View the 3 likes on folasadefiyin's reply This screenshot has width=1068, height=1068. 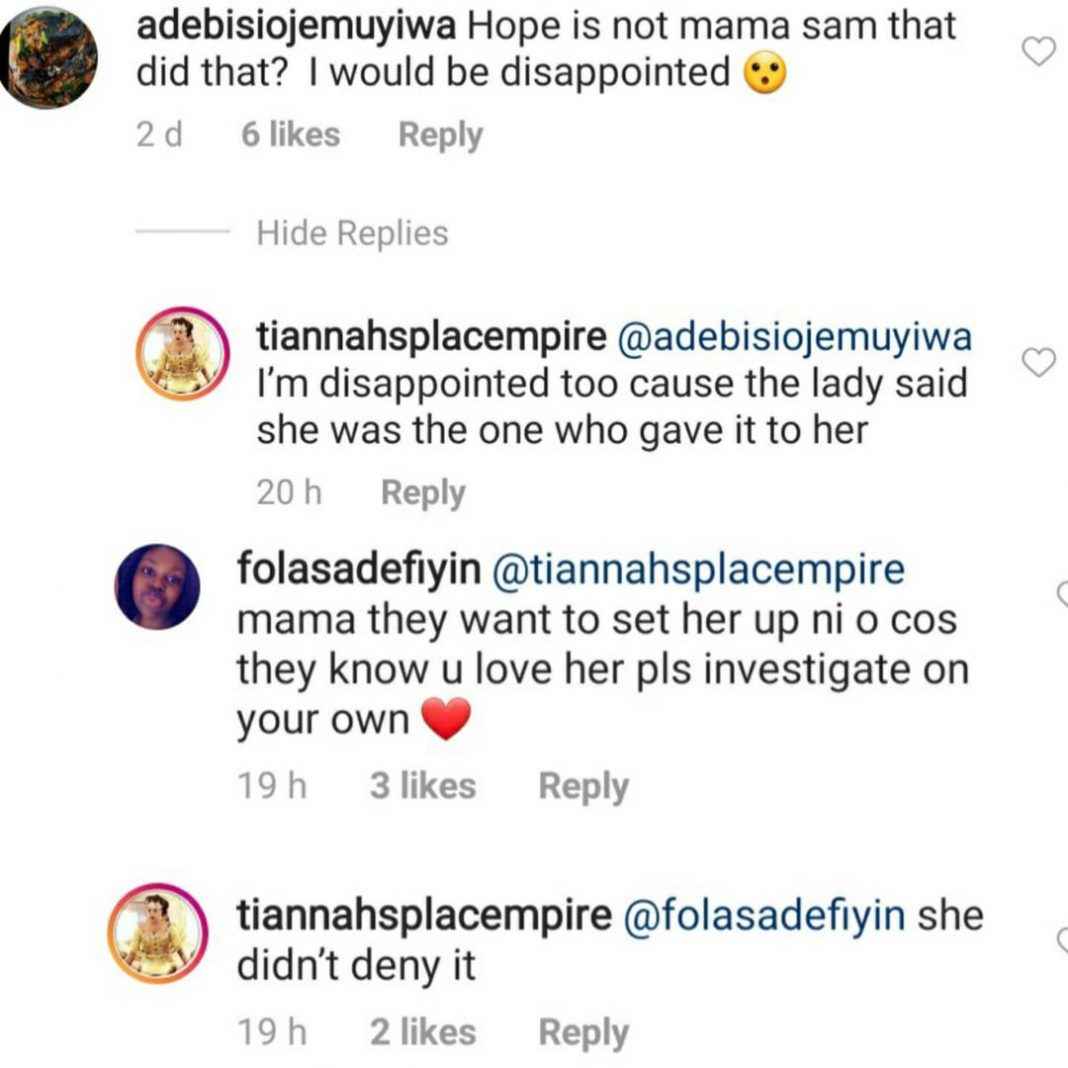422,787
